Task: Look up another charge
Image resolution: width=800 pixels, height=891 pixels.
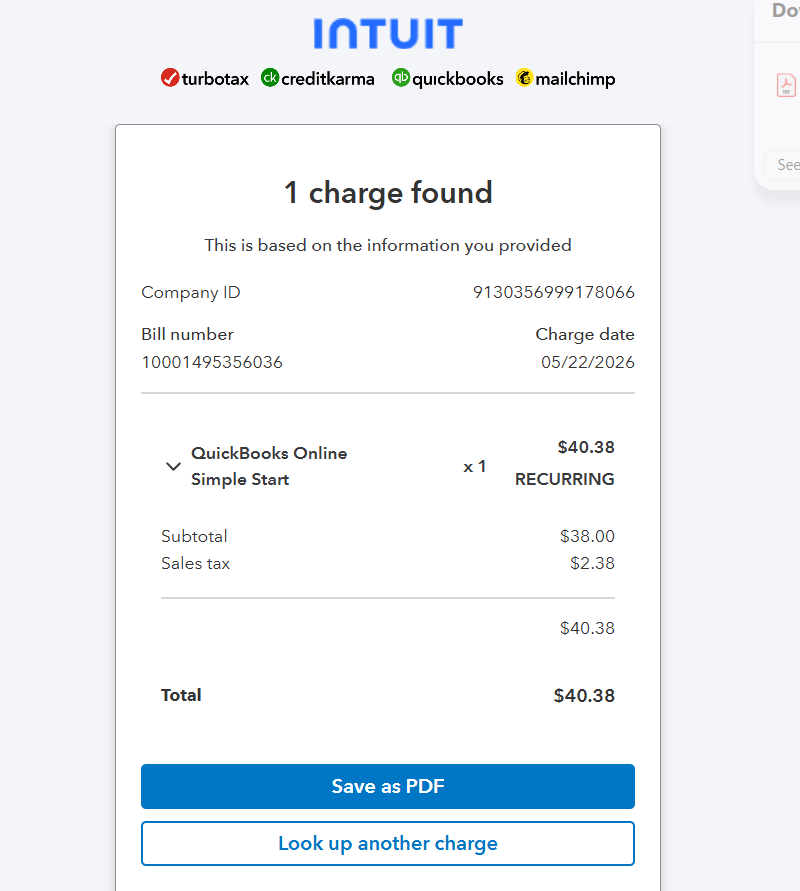Action: click(388, 843)
